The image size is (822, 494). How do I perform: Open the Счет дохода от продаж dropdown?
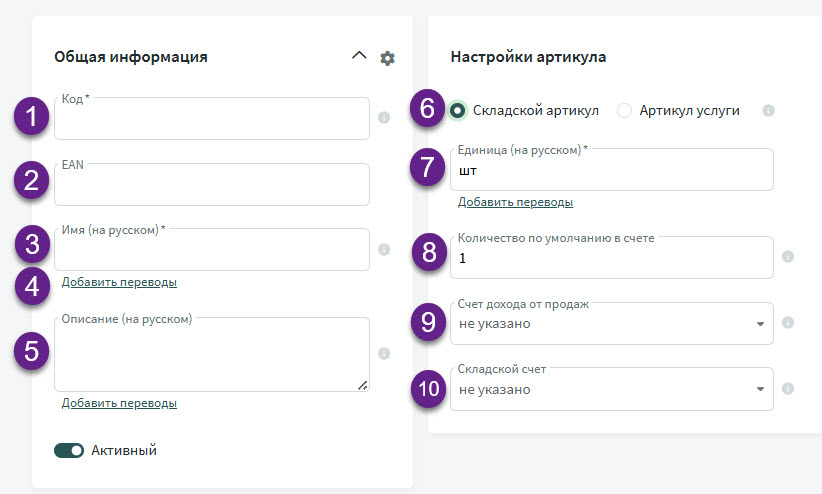tap(611, 324)
